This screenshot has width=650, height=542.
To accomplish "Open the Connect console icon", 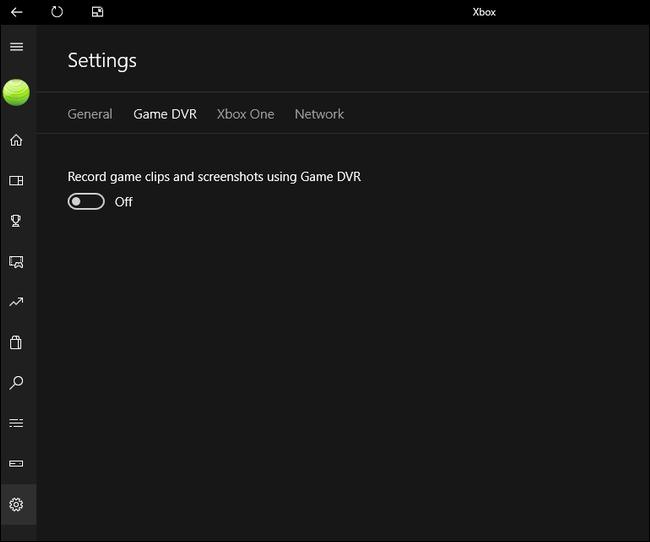I will 16,463.
